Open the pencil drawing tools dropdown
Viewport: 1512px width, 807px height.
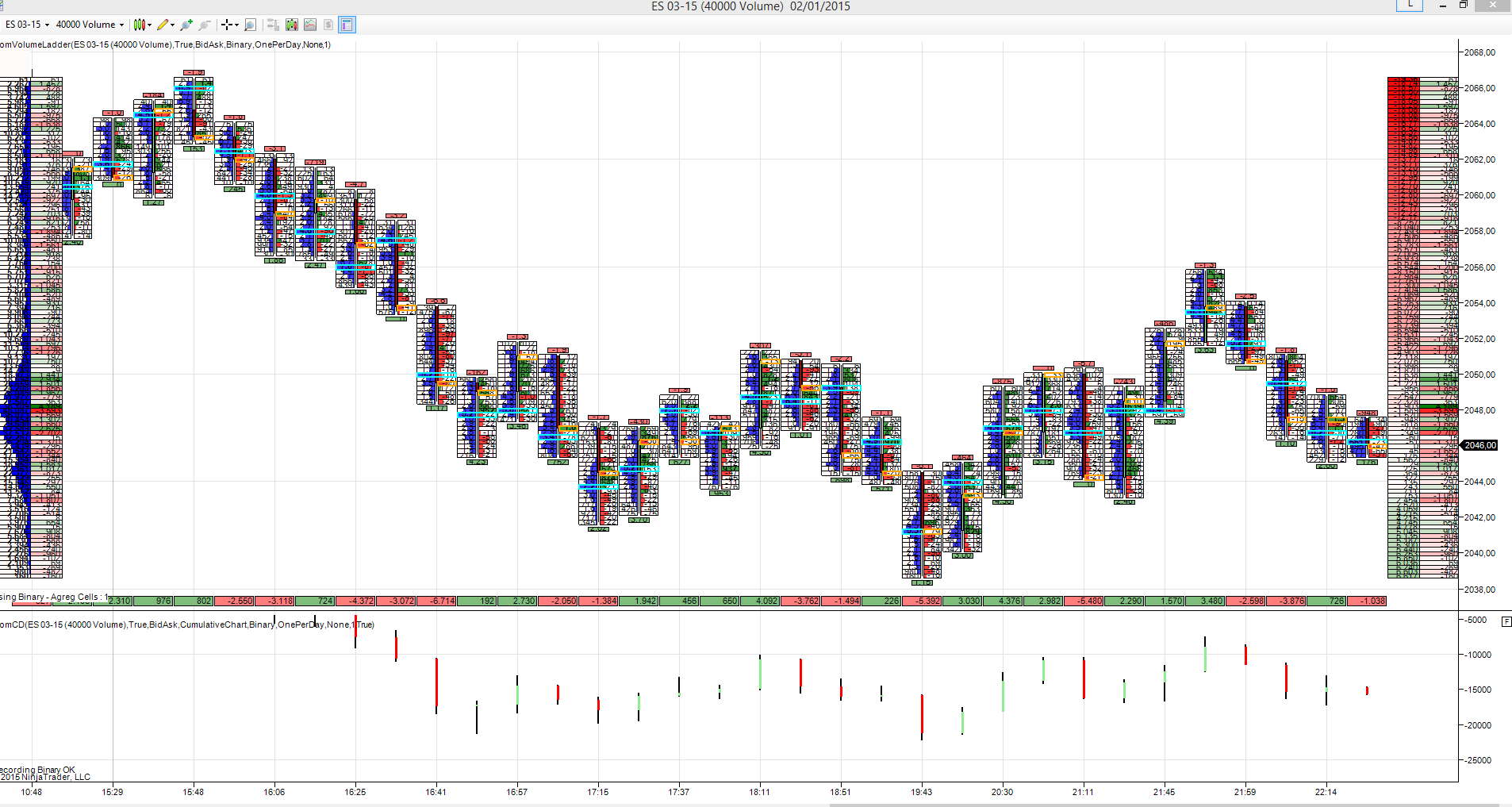tap(166, 25)
